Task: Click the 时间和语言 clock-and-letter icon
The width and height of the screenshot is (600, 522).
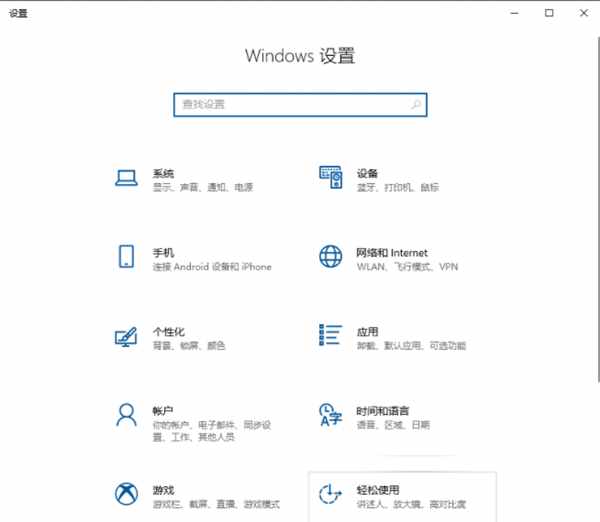Action: (x=331, y=415)
